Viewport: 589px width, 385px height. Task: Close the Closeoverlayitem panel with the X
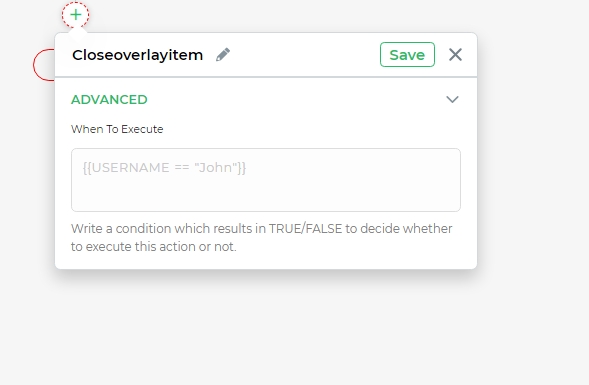point(455,55)
